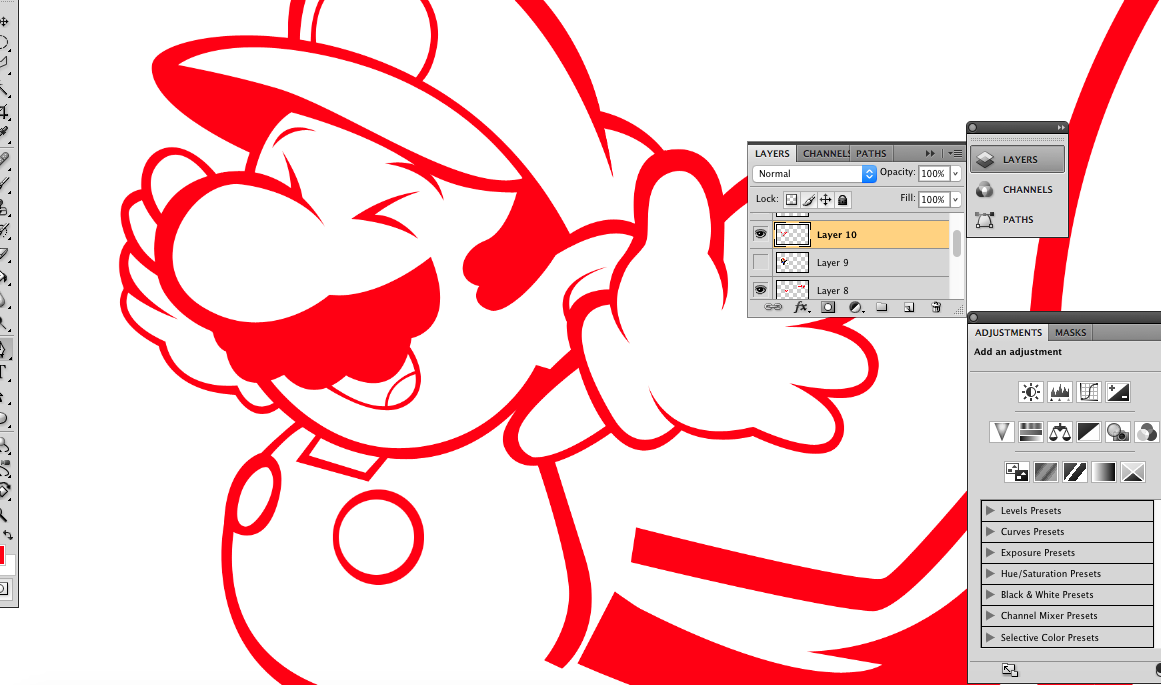Add a layer mask
The image size is (1161, 685).
pos(828,307)
